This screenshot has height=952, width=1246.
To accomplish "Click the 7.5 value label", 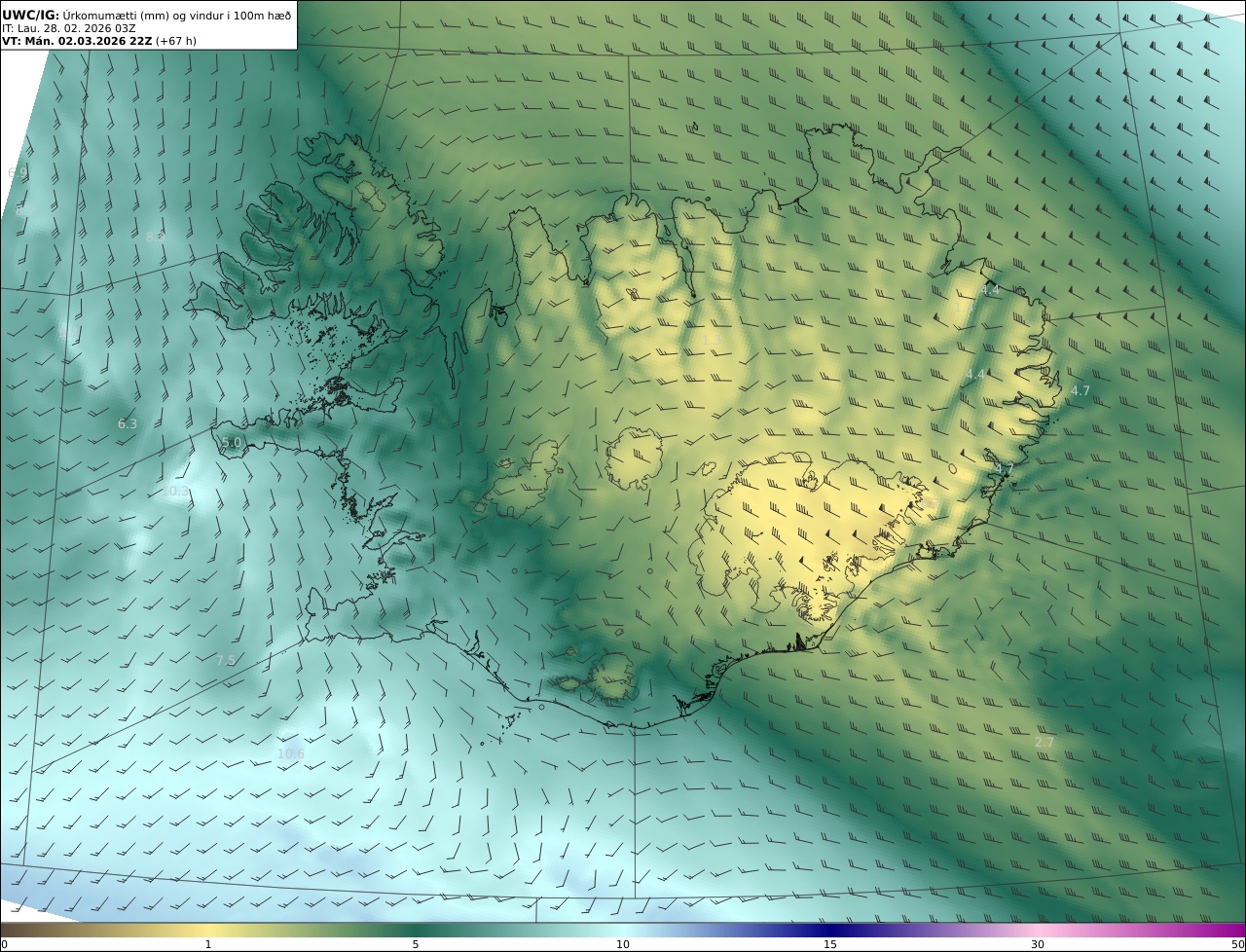I will point(226,660).
